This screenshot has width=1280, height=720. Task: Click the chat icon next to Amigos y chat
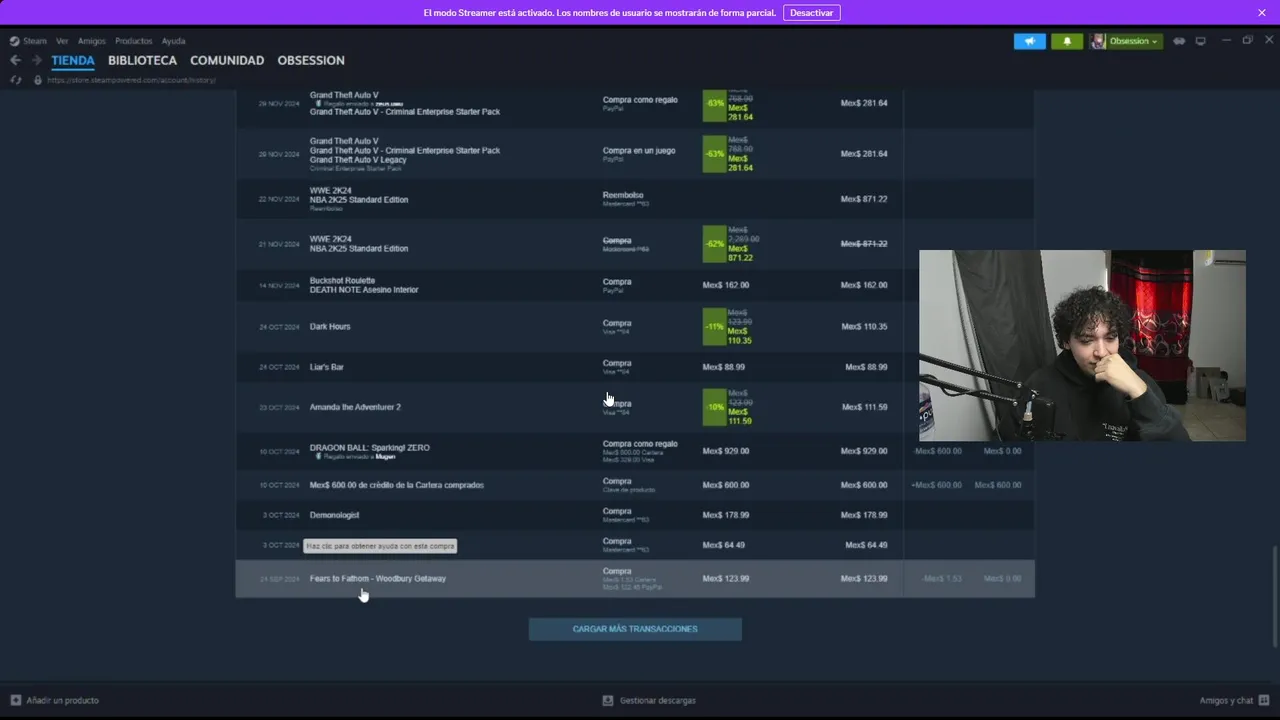(x=1264, y=700)
